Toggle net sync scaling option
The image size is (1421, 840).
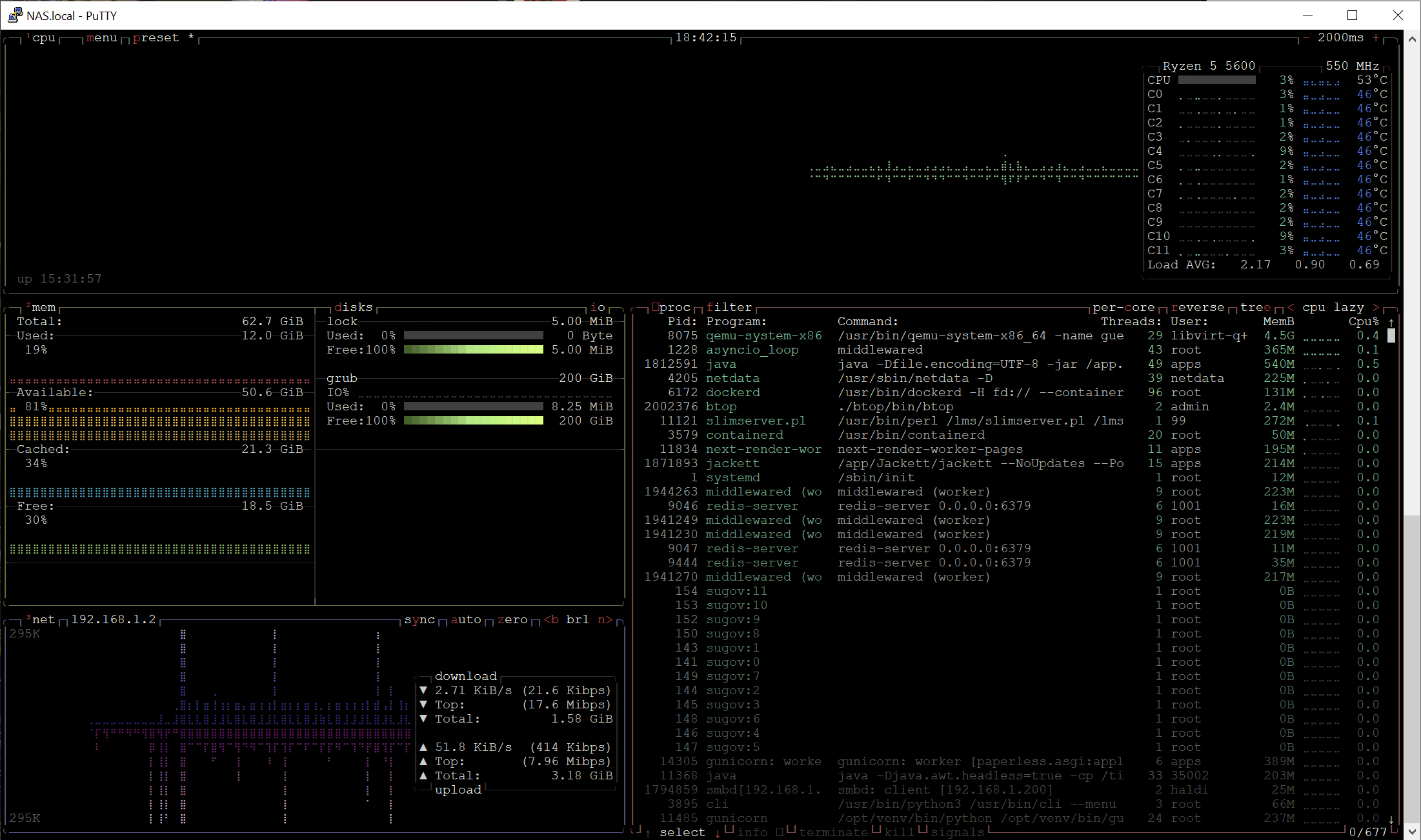419,619
